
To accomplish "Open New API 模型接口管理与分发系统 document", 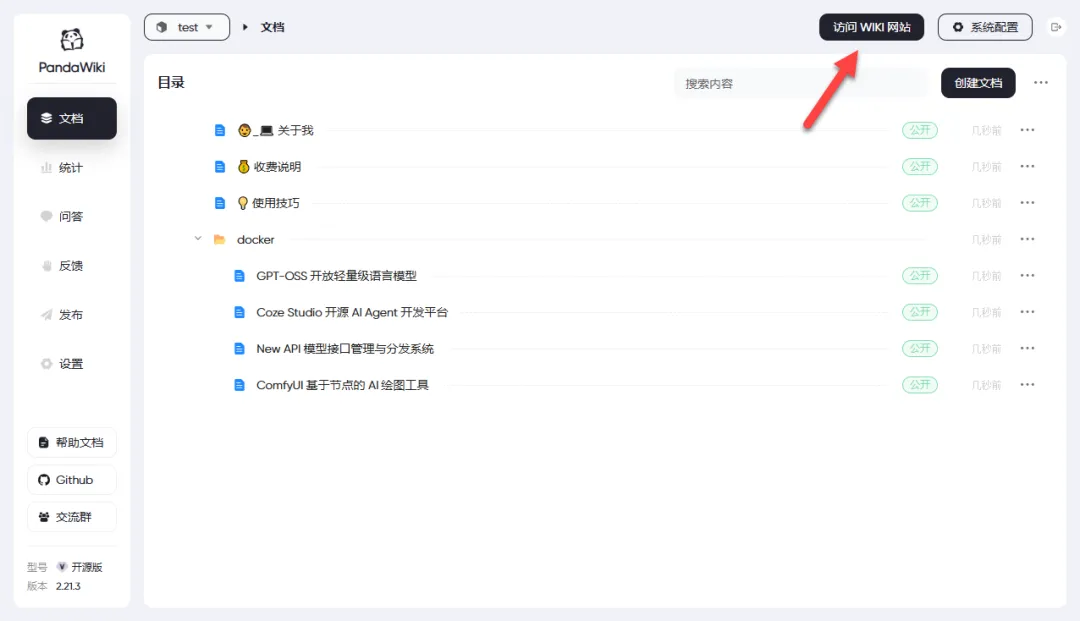I will [345, 349].
